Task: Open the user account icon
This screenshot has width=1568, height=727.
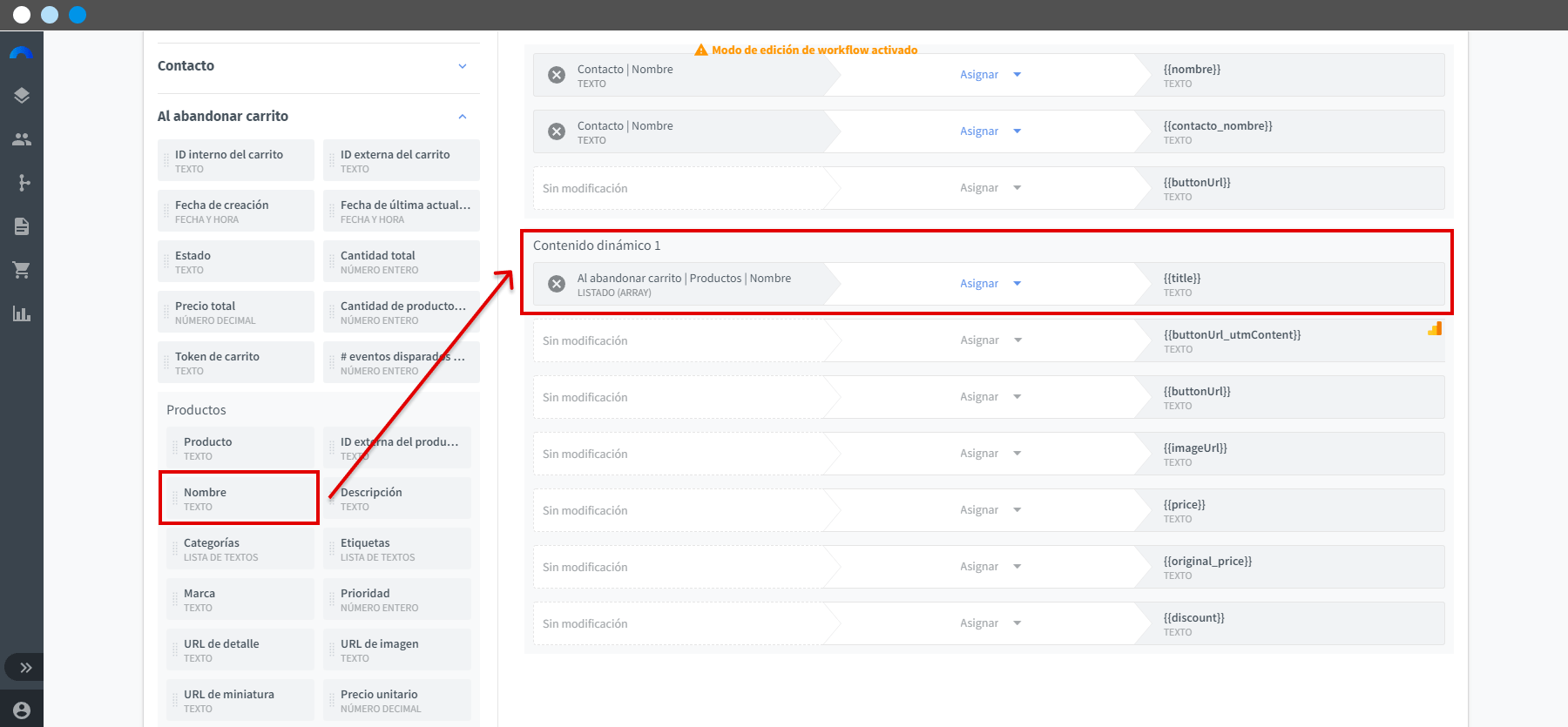Action: (22, 710)
